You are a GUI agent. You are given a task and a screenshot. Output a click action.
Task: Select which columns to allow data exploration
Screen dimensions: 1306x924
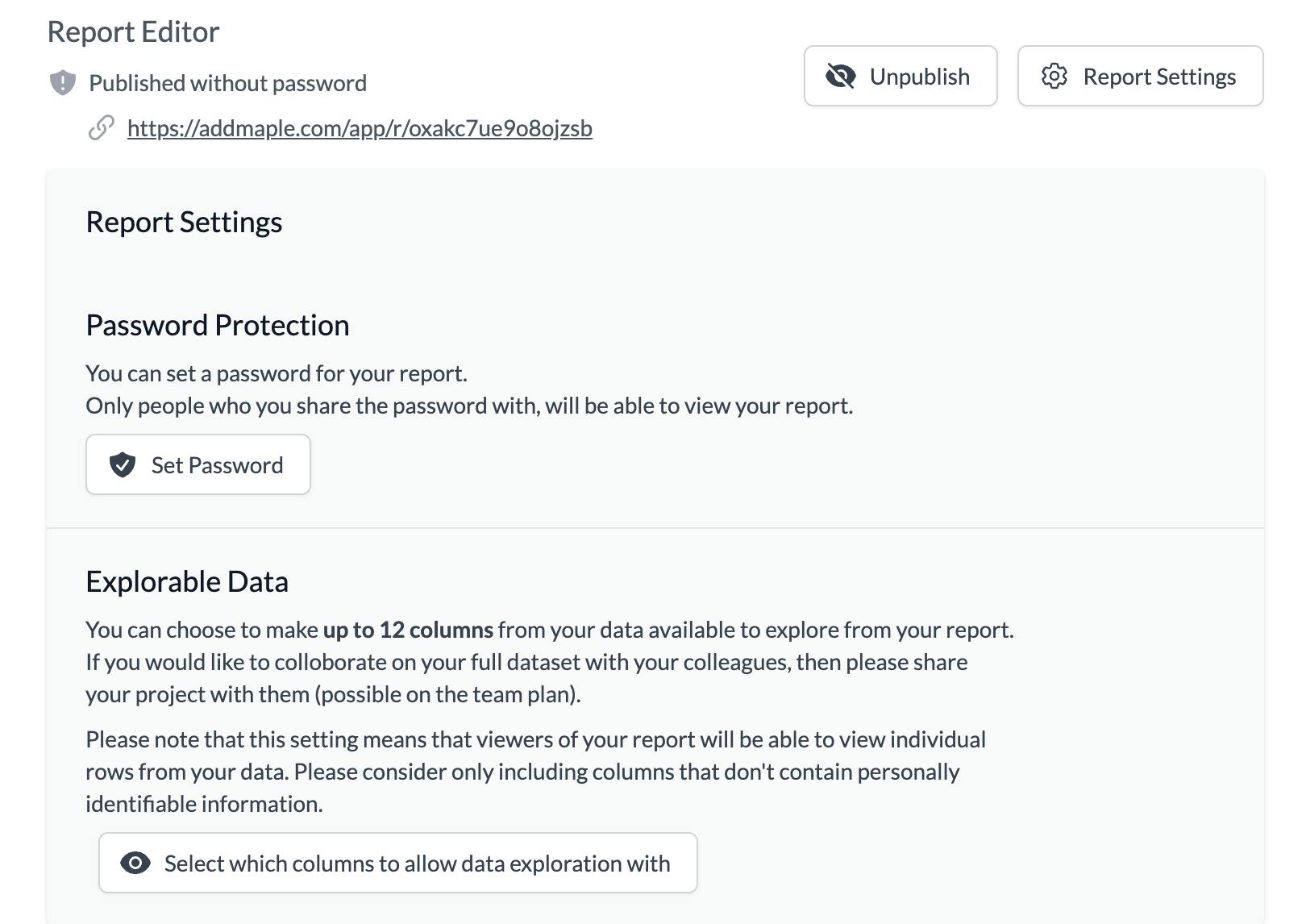point(398,864)
